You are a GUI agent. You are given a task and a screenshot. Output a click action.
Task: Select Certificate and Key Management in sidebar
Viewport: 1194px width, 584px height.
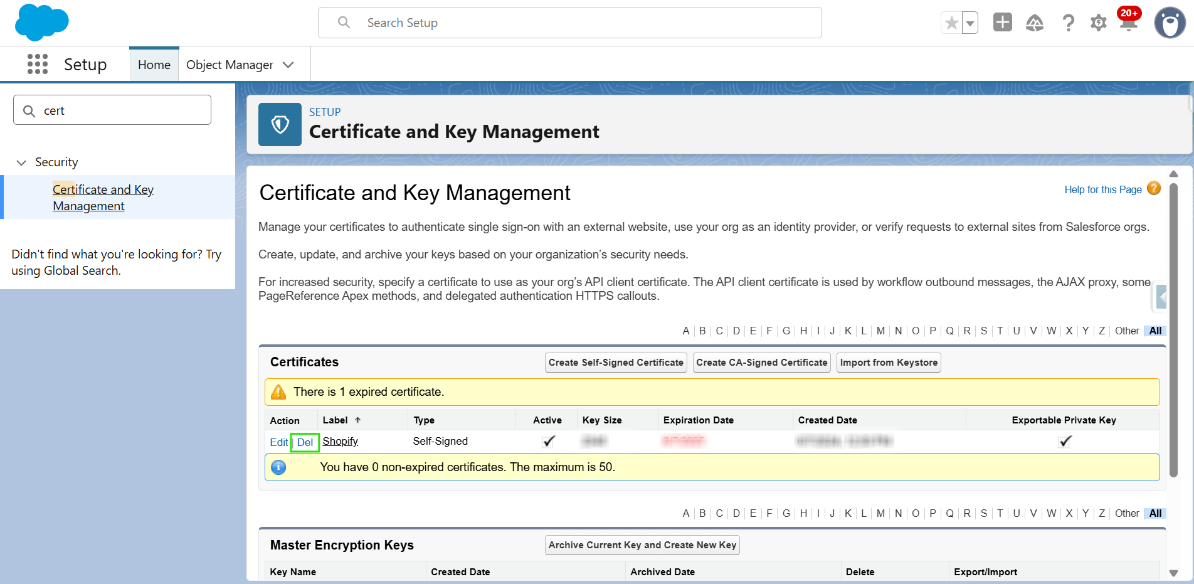coord(103,197)
